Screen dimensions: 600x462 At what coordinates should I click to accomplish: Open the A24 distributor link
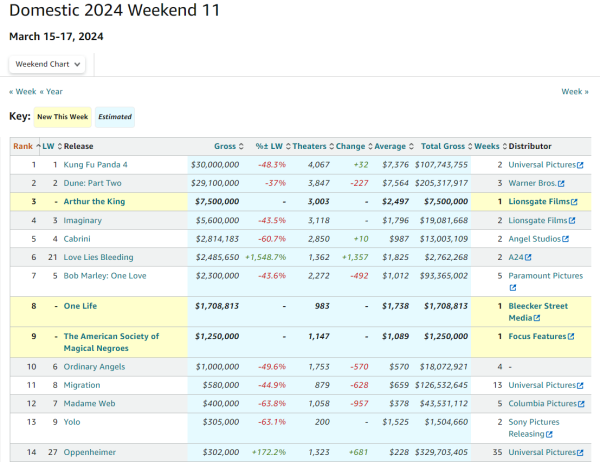[516, 257]
